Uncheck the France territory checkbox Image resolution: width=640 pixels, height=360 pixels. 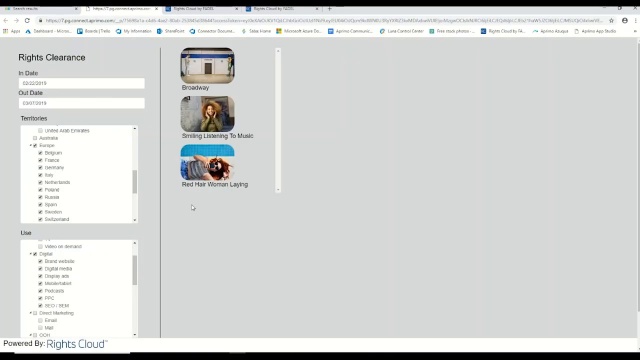click(40, 160)
